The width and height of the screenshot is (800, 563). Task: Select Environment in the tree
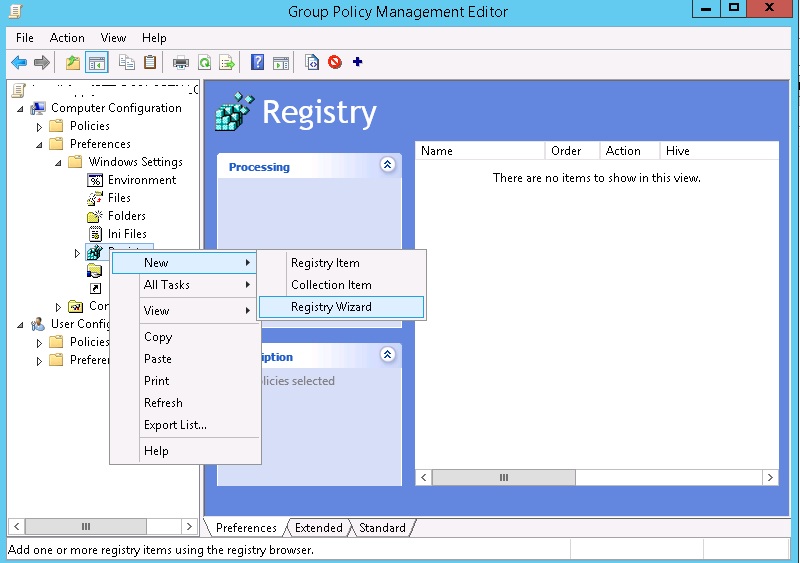coord(142,180)
